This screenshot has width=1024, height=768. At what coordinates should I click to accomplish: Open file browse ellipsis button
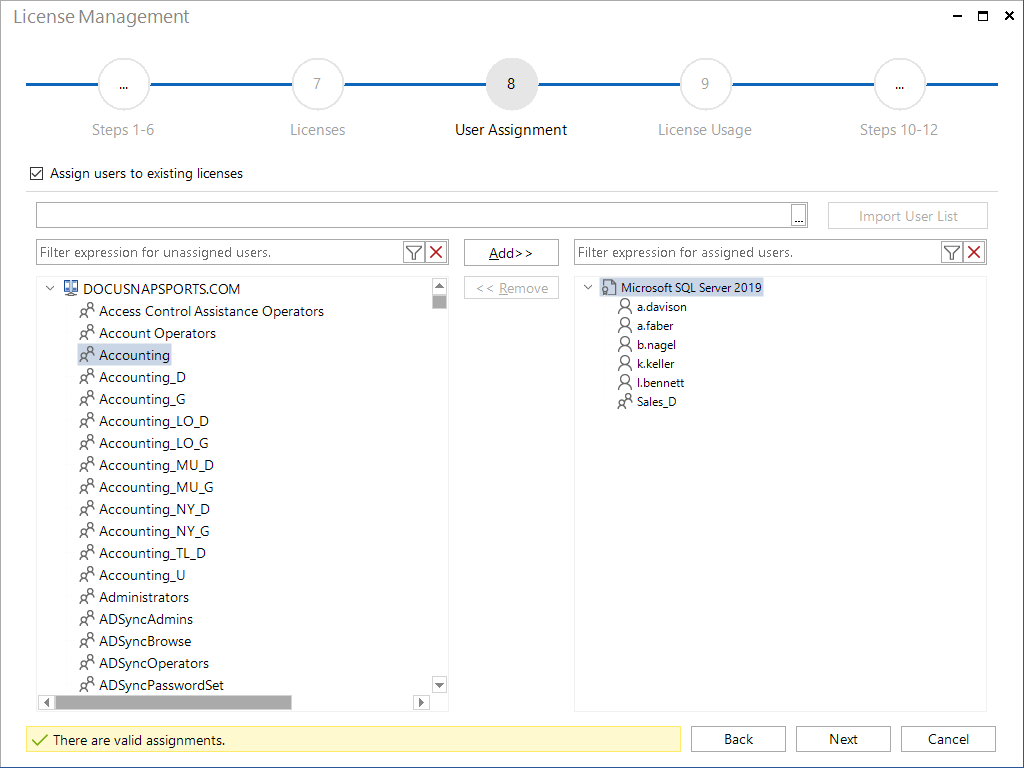(x=799, y=216)
